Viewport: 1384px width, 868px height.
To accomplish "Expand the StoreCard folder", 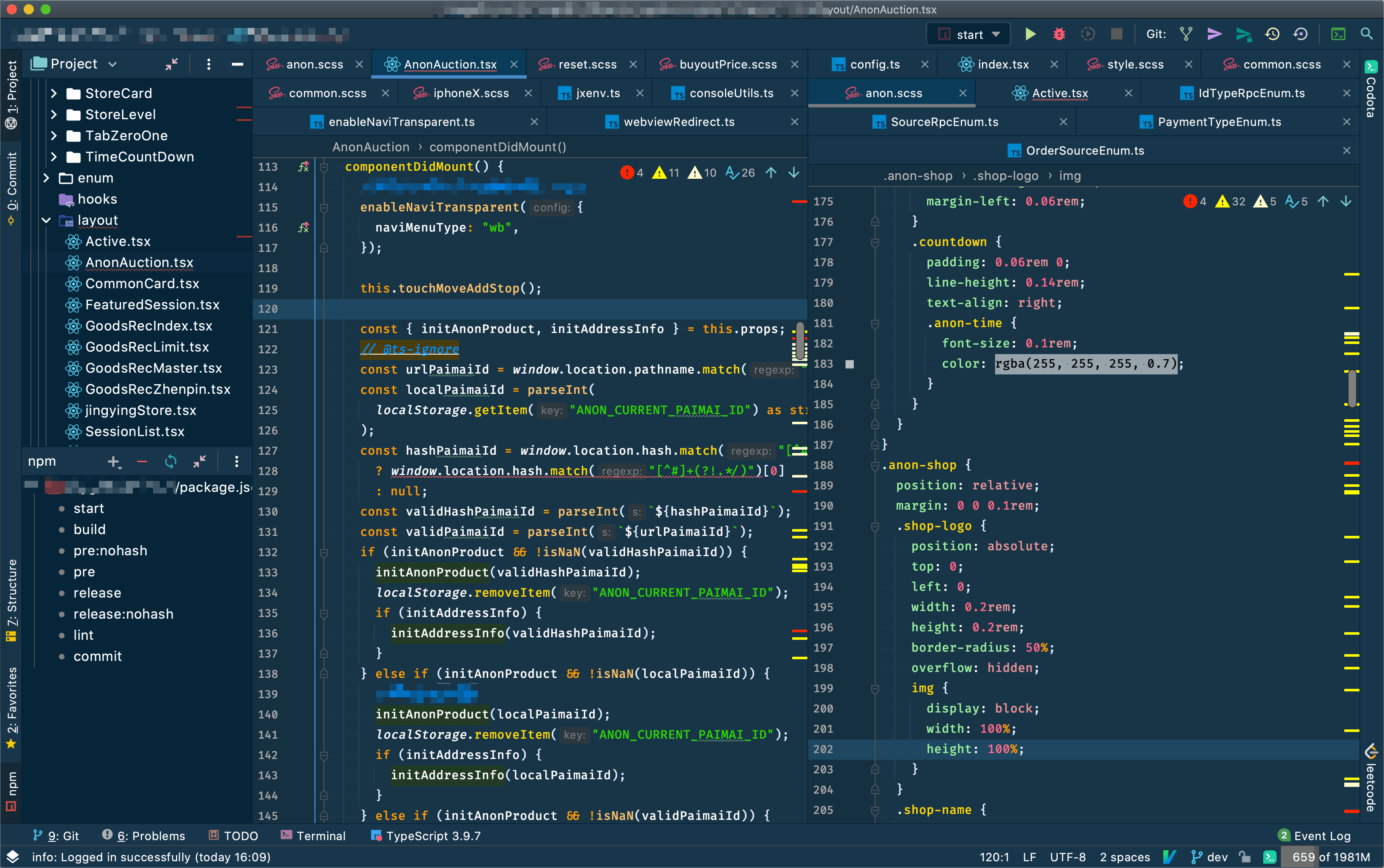I will point(55,93).
